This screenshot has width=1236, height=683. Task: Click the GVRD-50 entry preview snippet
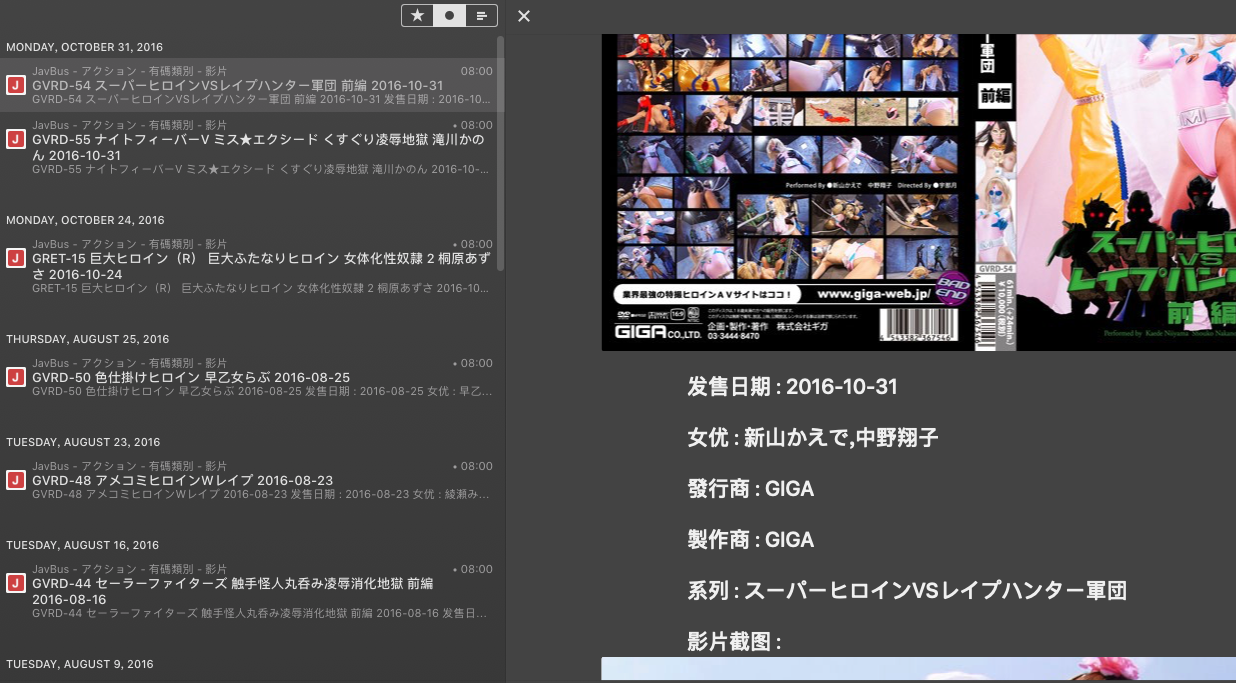coord(261,392)
